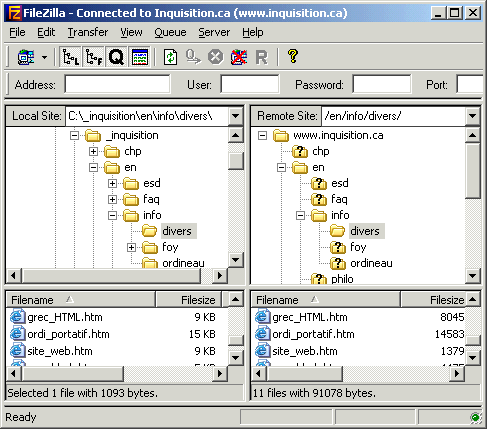Focus the User input field
This screenshot has width=487, height=429.
click(x=250, y=84)
